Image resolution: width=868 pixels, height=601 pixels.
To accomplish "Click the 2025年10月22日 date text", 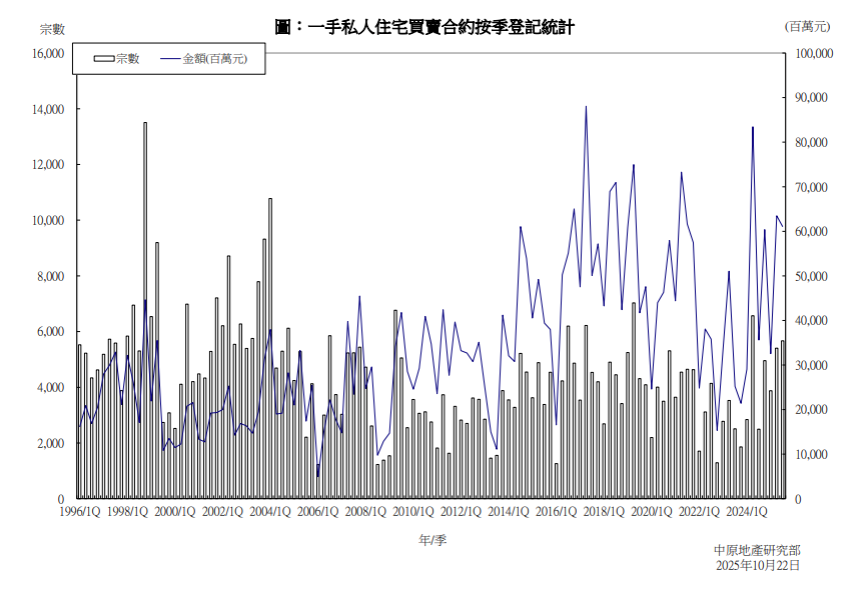I will pos(757,565).
